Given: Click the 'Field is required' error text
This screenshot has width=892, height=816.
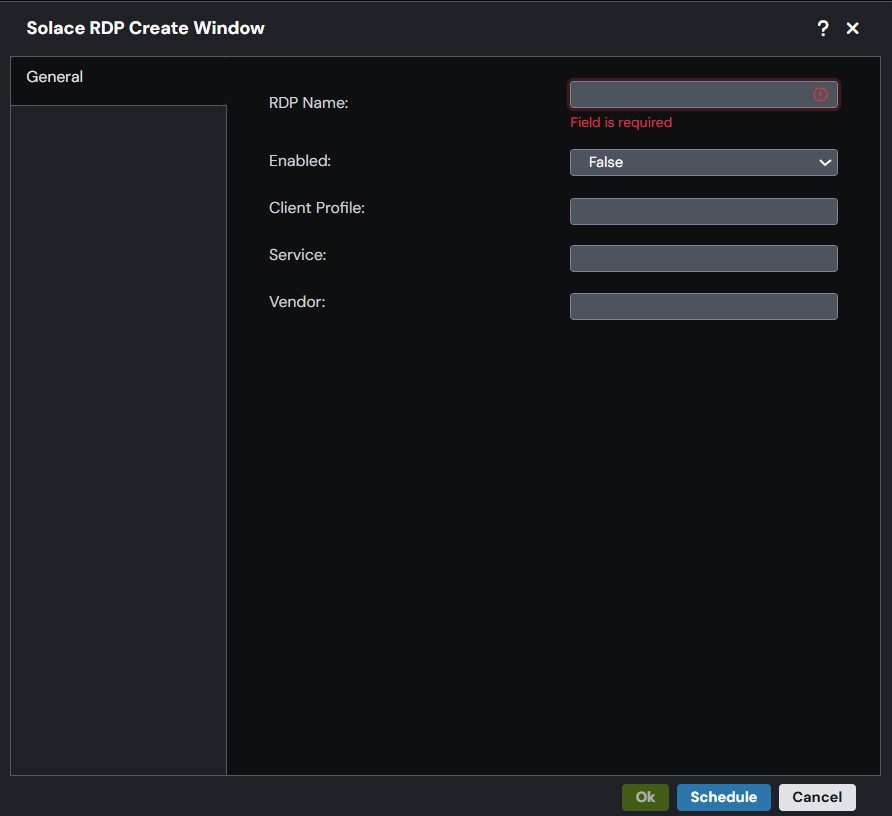Looking at the screenshot, I should pyautogui.click(x=621, y=122).
